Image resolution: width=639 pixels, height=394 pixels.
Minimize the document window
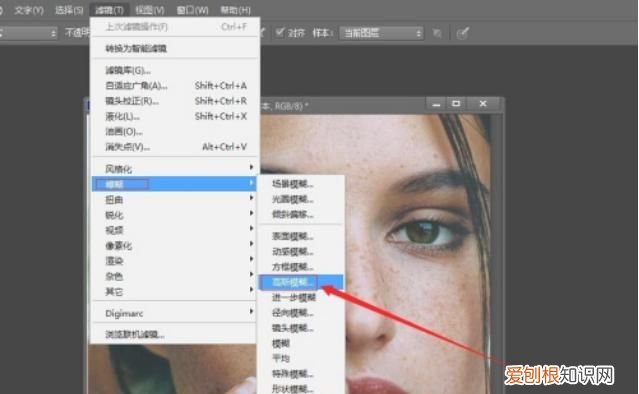[x=436, y=104]
